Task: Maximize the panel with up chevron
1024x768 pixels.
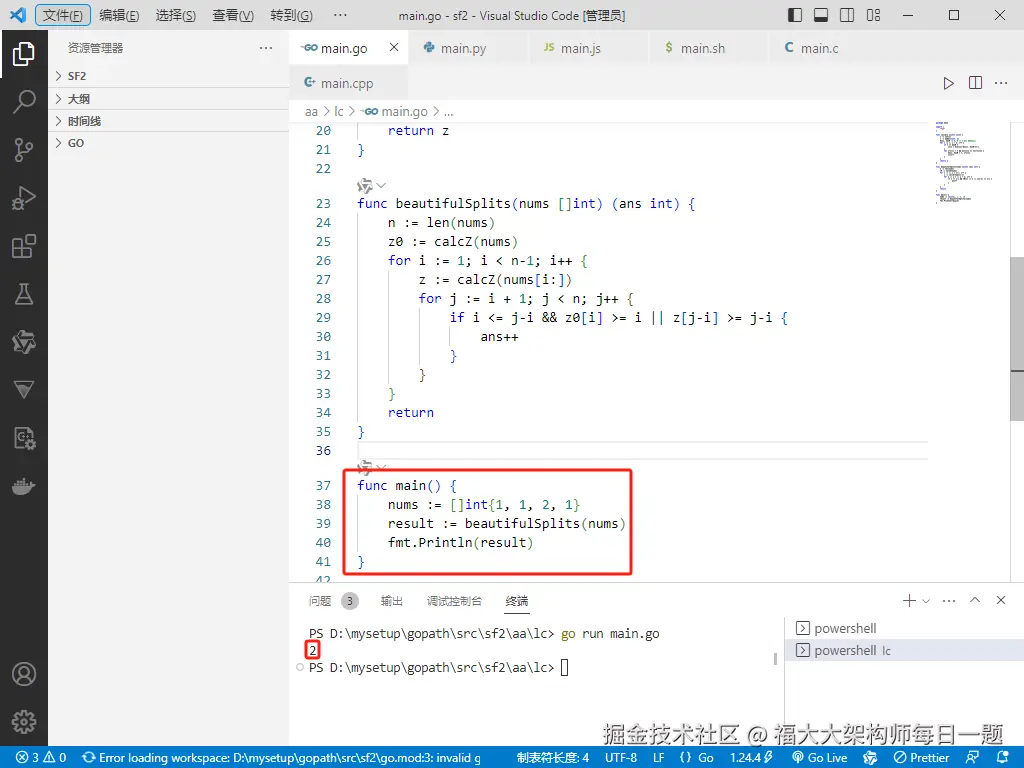Action: coord(975,600)
